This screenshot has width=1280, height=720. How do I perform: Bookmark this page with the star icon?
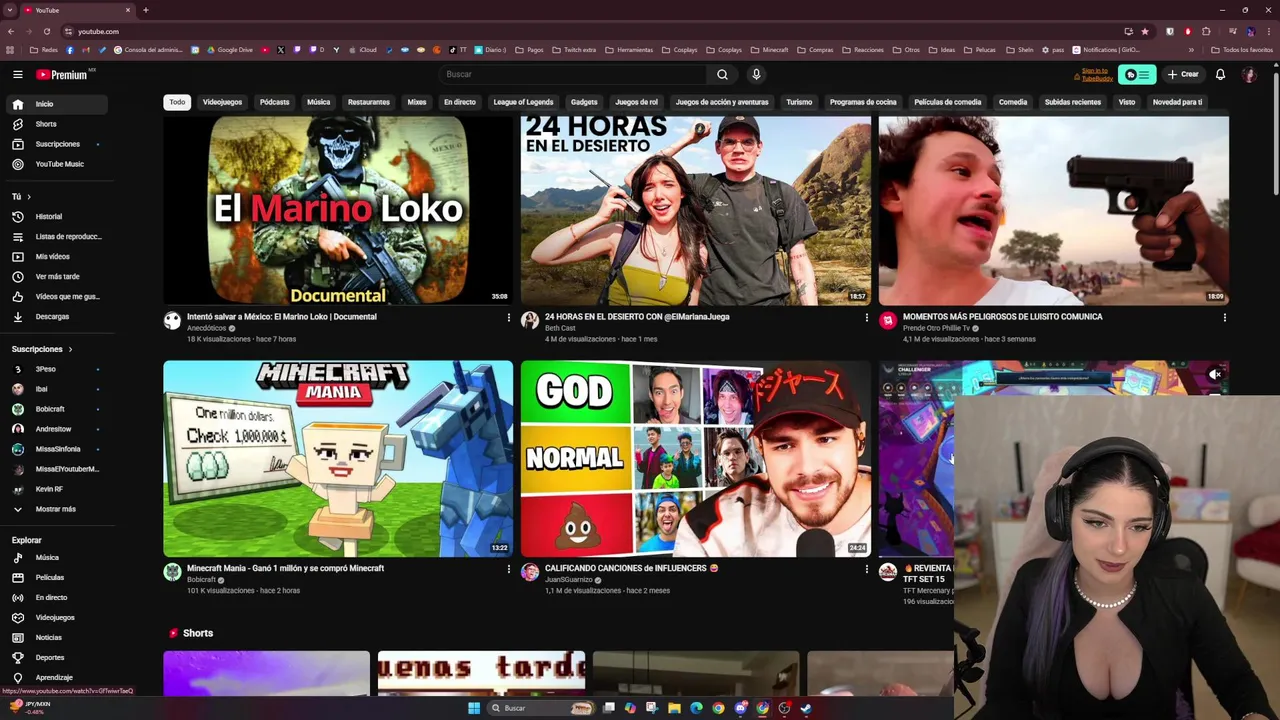click(x=1145, y=31)
